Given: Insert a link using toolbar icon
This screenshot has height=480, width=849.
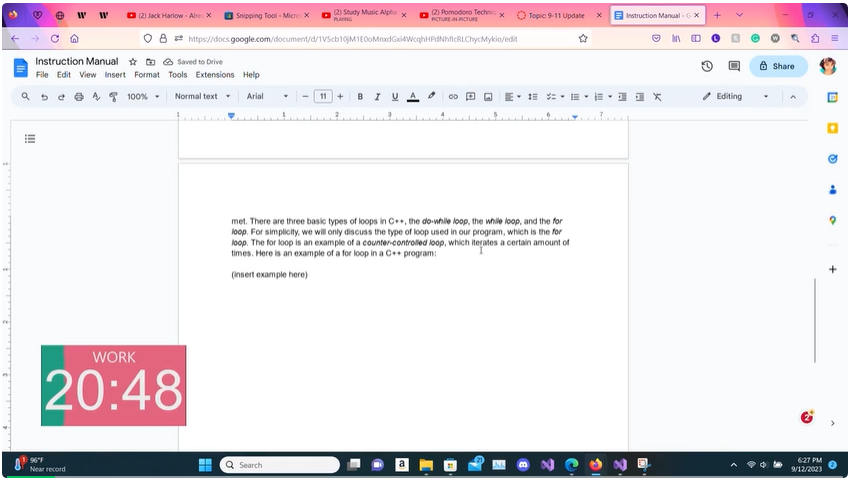Looking at the screenshot, I should point(453,97).
